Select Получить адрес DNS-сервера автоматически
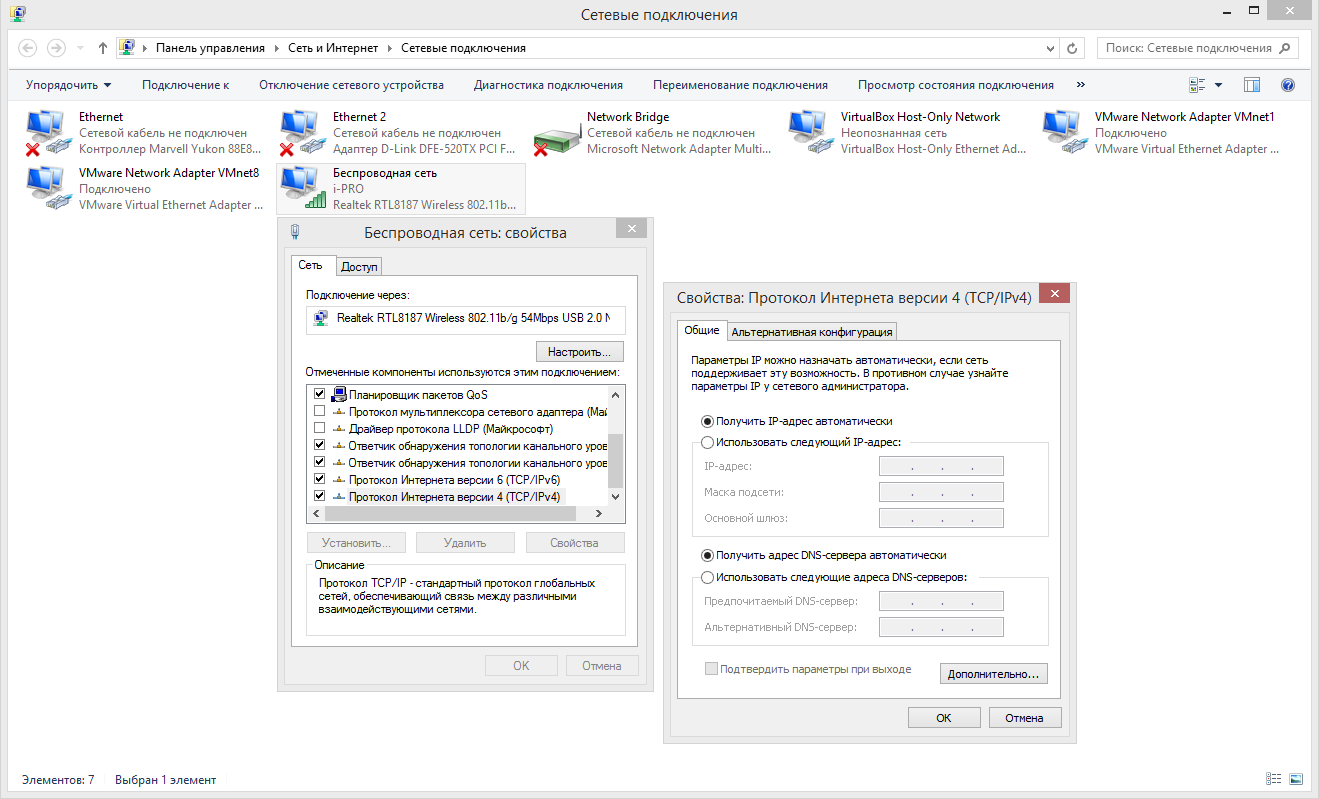 tap(708, 555)
